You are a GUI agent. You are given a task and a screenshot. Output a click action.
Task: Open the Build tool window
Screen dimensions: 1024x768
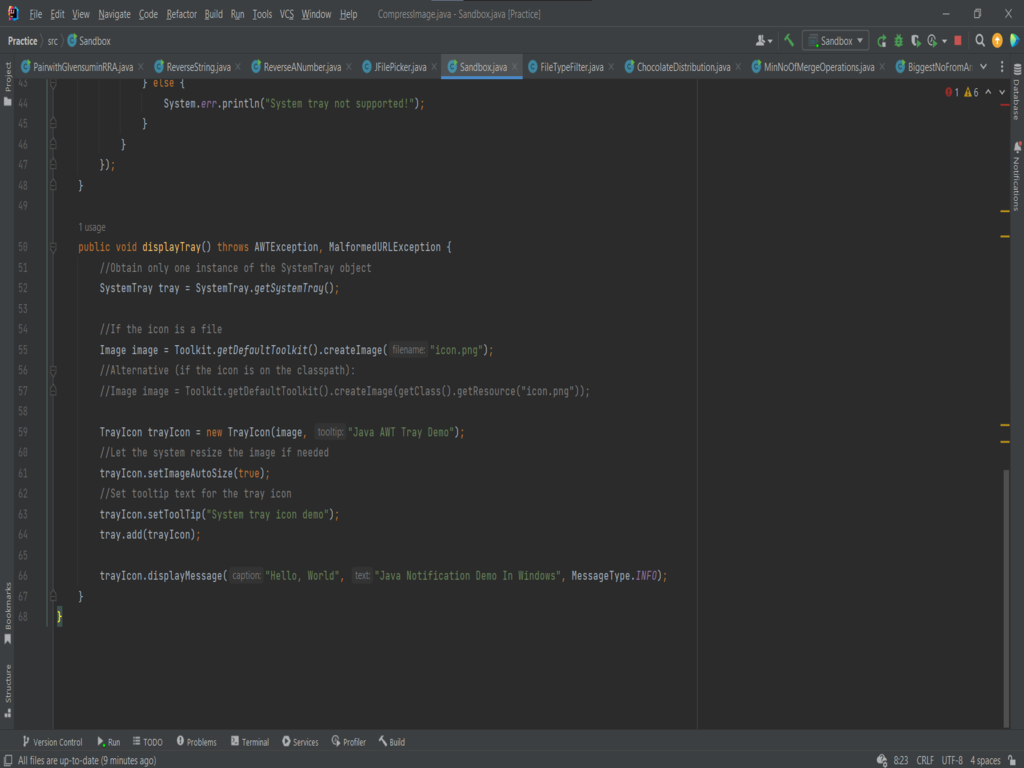pos(392,742)
